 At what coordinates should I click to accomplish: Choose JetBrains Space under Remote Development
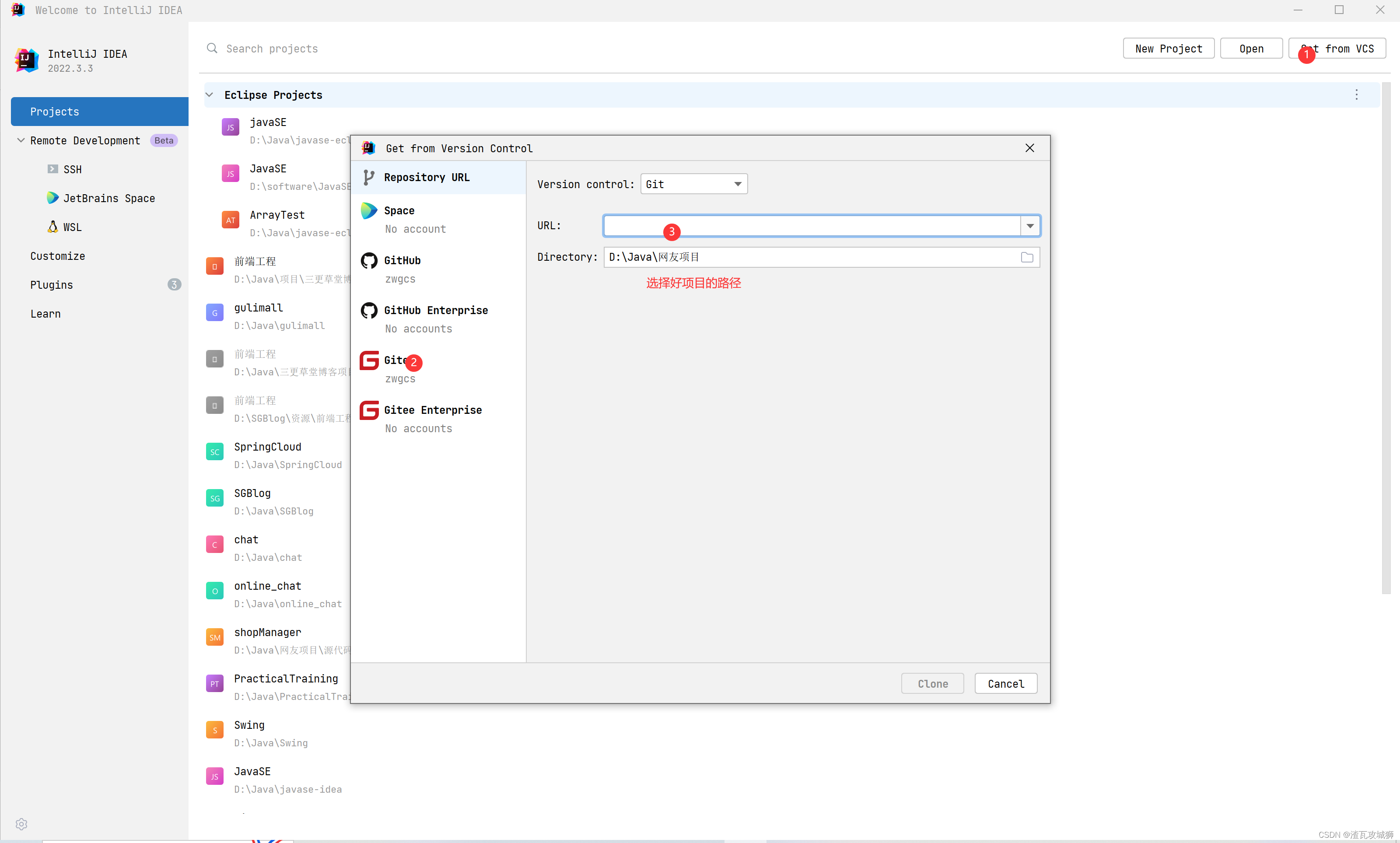(108, 198)
